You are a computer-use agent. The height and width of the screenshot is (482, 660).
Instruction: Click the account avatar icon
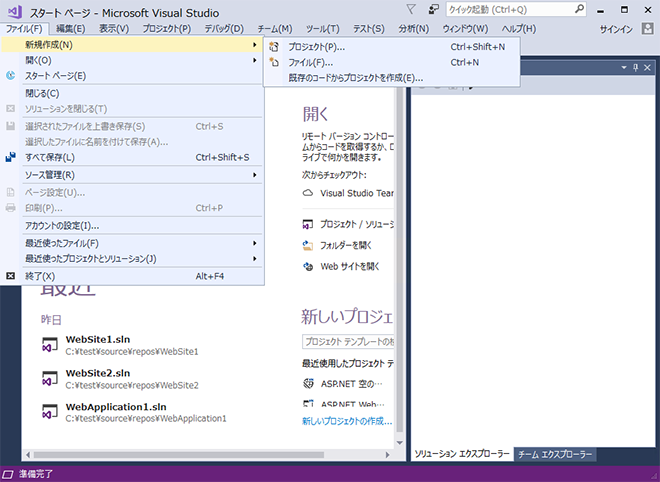coord(647,29)
